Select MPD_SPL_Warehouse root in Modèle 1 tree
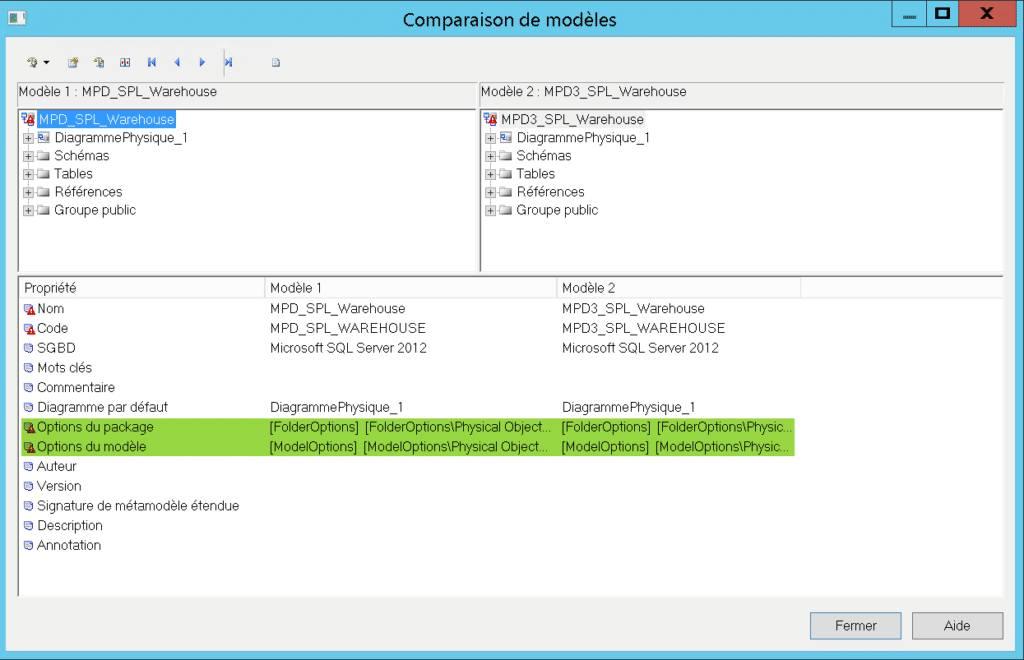The image size is (1024, 660). pyautogui.click(x=106, y=119)
